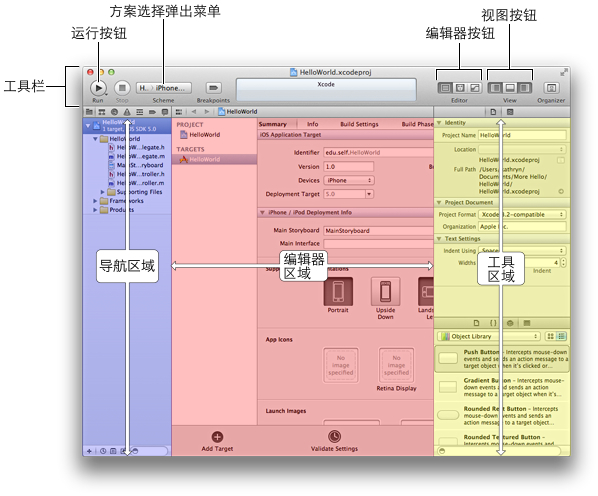
Task: Select HelloWorld under PROJECT
Action: click(x=201, y=135)
